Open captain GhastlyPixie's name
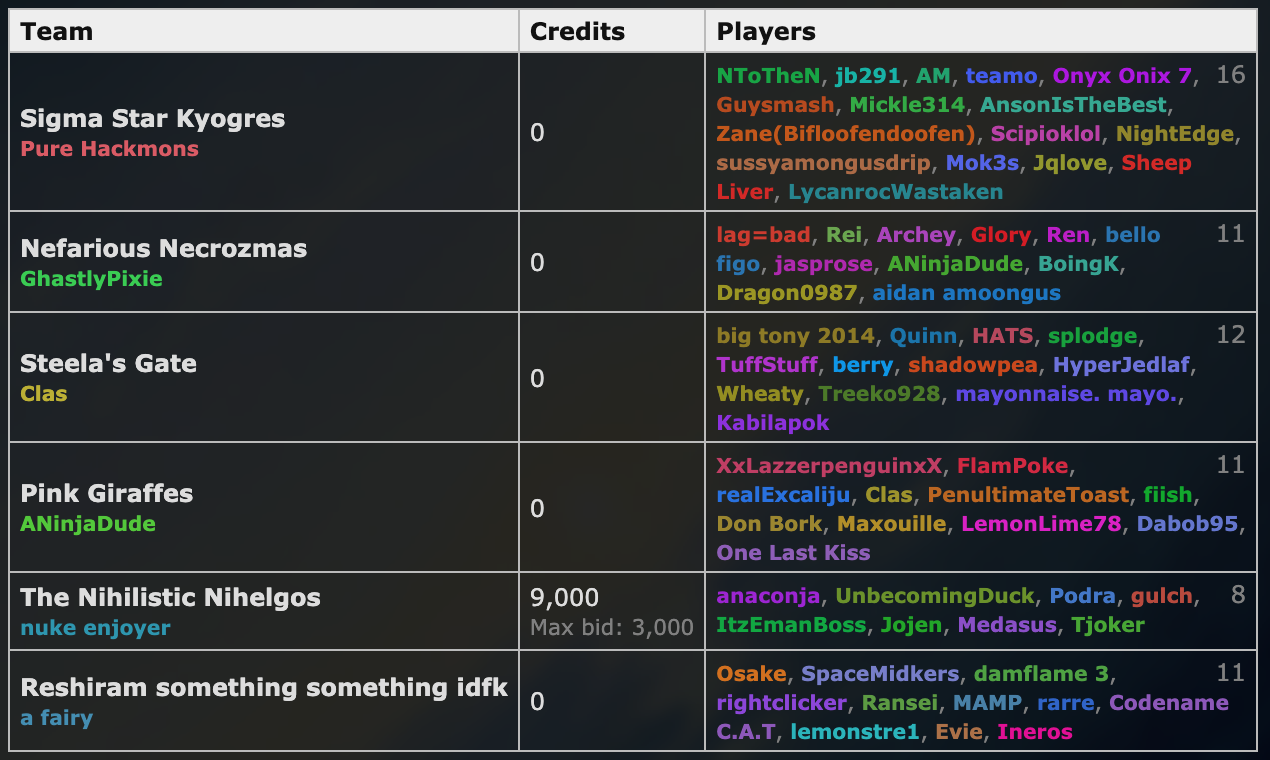 (x=91, y=279)
